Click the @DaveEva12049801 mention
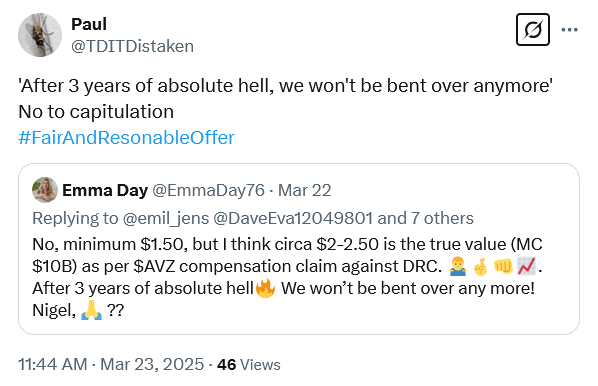 click(x=293, y=218)
